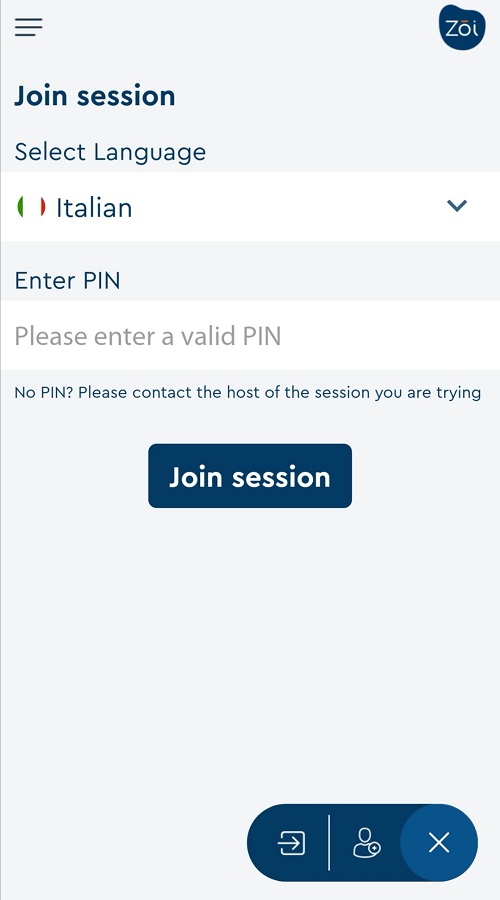Close the floating action bar with X
Viewport: 500px width, 900px height.
tap(439, 843)
